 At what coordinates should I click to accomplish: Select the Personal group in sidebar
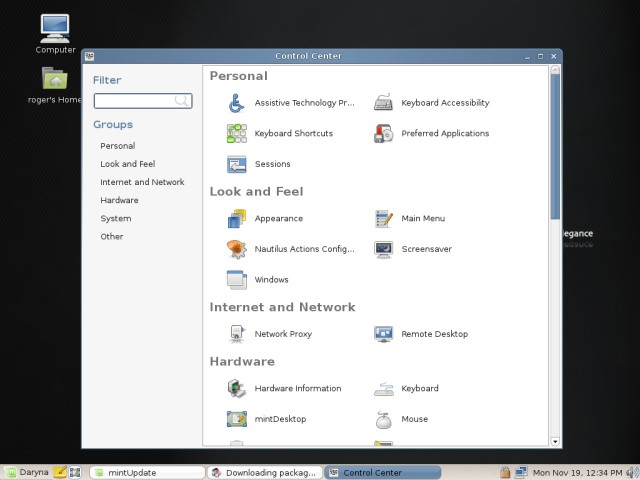click(x=118, y=146)
